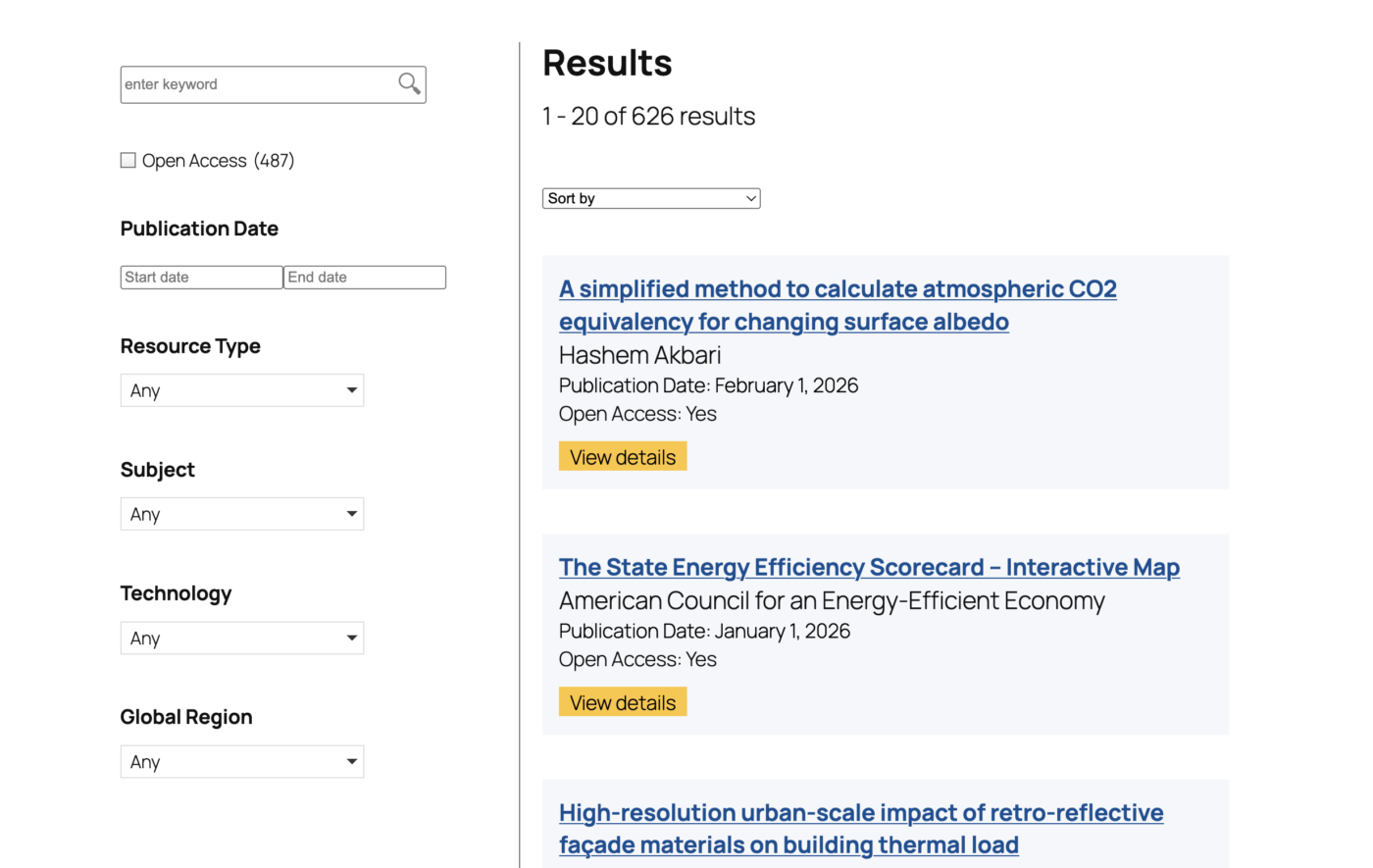
Task: Click the magnifying glass search icon
Action: [409, 84]
